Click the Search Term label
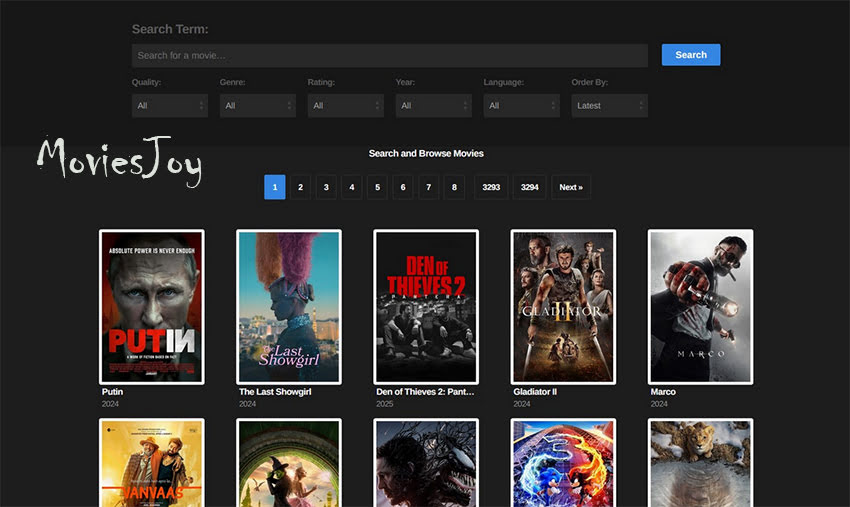 point(170,29)
